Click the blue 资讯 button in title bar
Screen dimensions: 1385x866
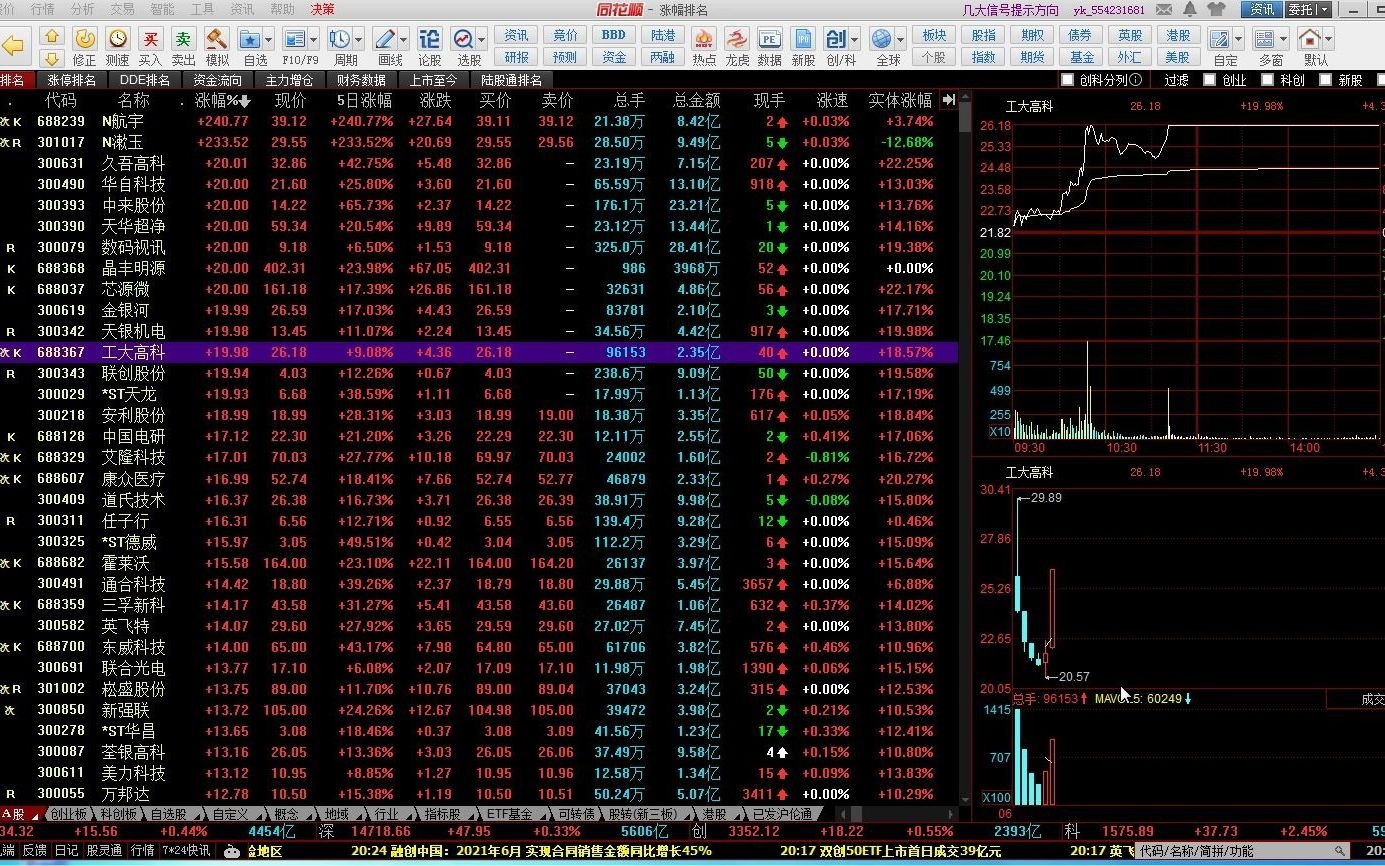pos(1262,9)
